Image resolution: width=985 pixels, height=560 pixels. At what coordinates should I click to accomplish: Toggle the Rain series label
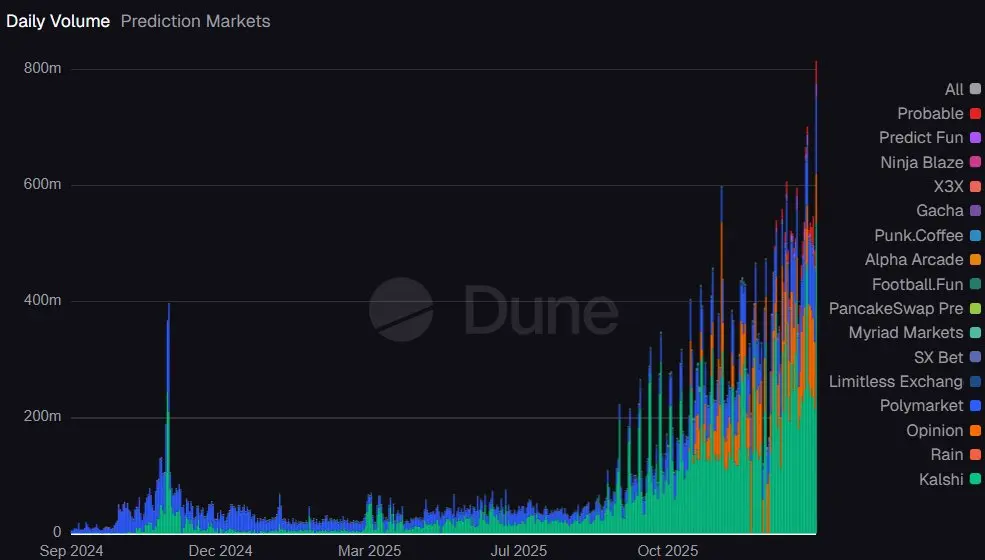947,454
